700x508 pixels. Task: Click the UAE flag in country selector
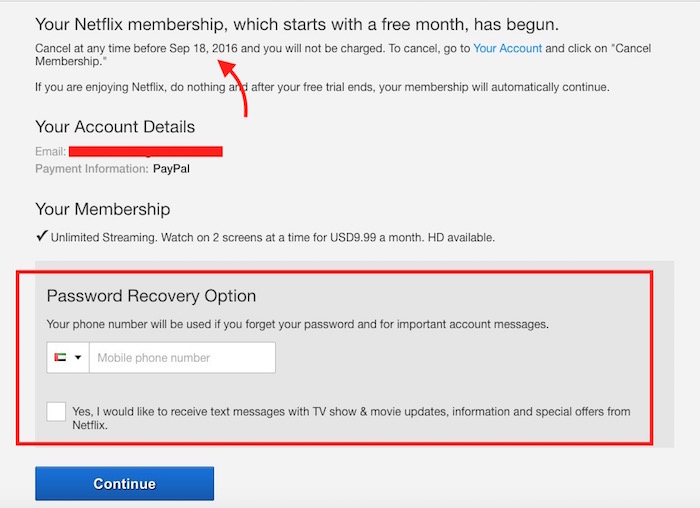tap(59, 358)
